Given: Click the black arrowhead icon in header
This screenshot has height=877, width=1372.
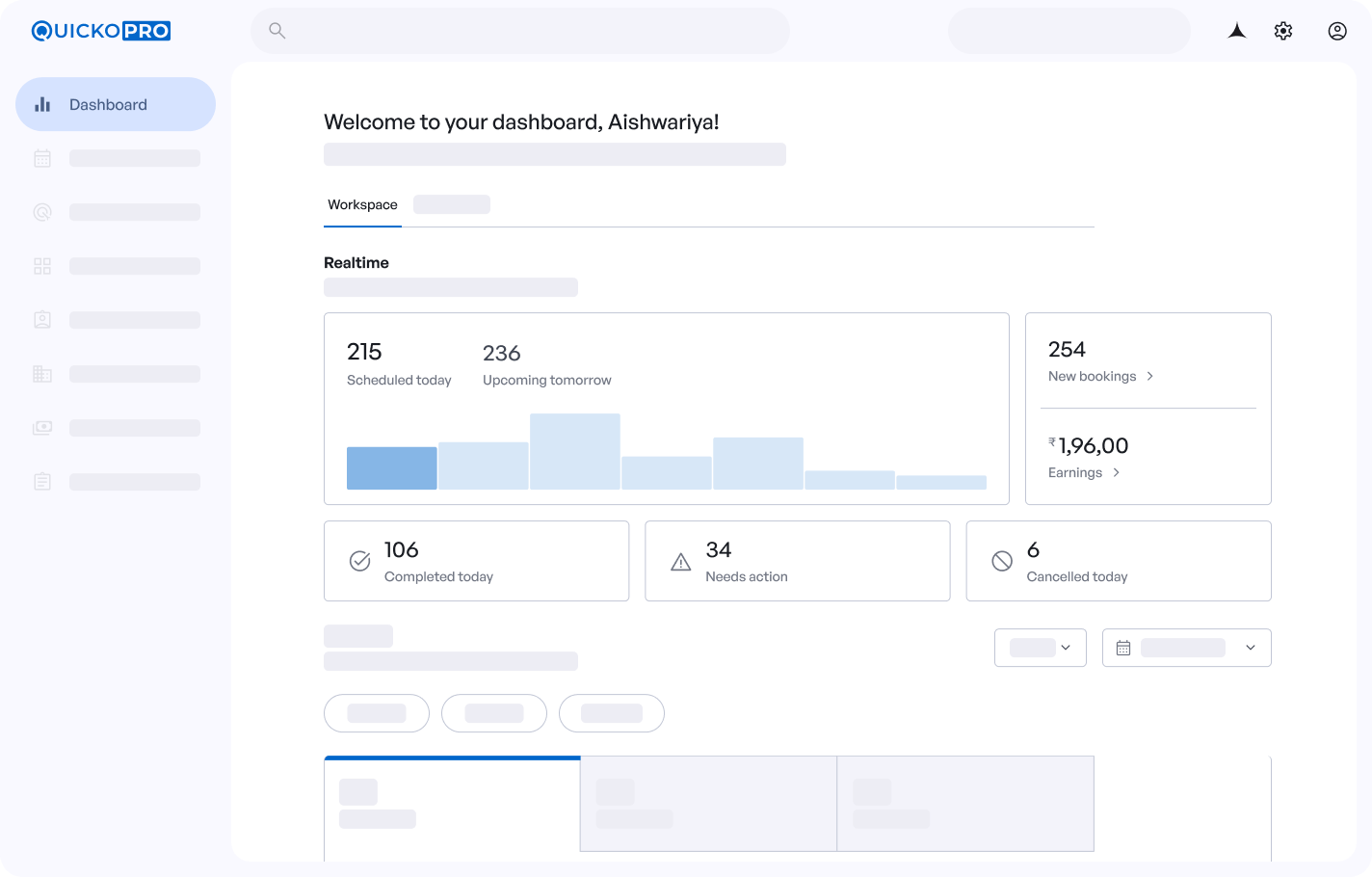Looking at the screenshot, I should coord(1237,31).
